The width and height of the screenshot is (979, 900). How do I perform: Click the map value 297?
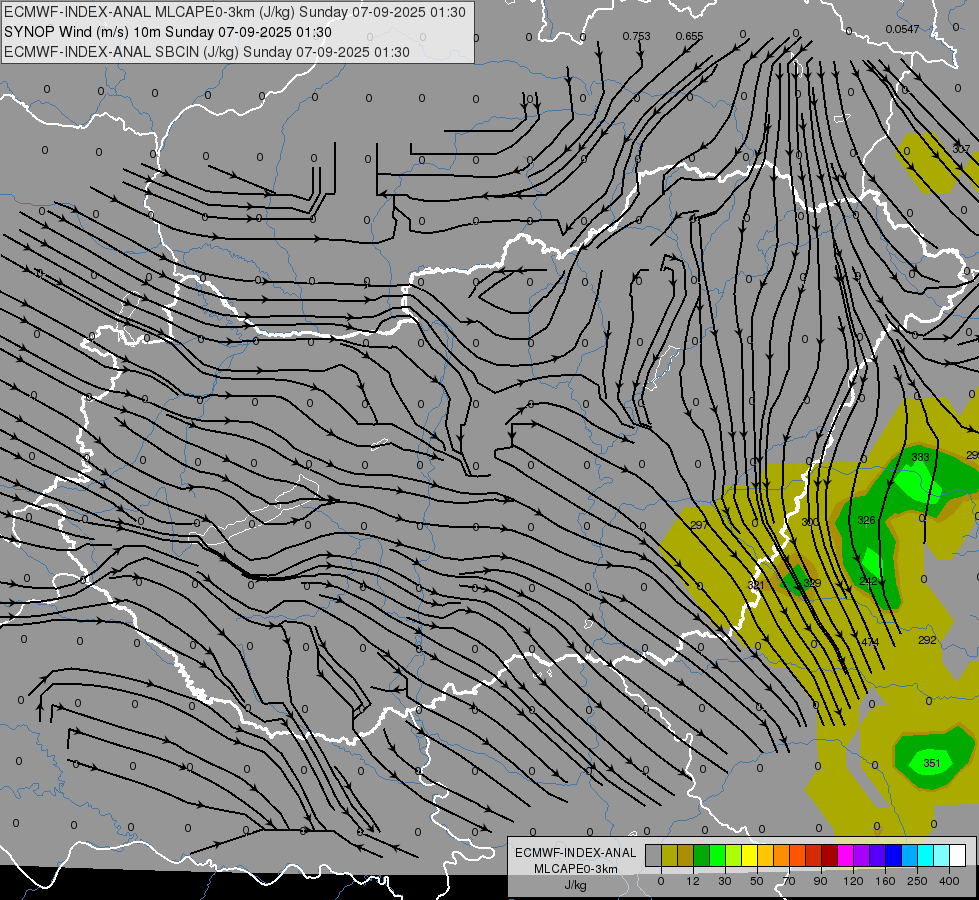coord(699,525)
